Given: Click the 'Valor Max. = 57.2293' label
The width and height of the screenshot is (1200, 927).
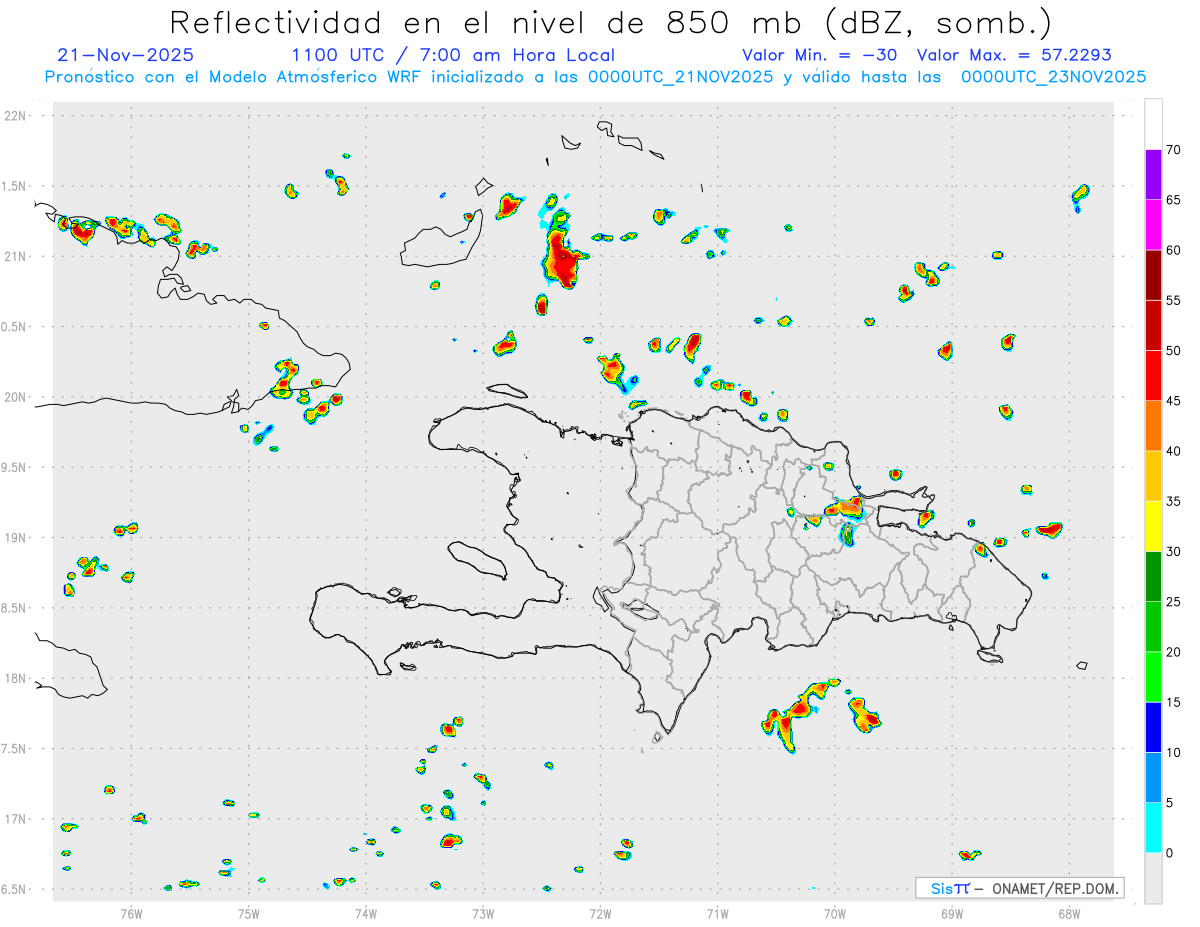Looking at the screenshot, I should tap(1014, 55).
